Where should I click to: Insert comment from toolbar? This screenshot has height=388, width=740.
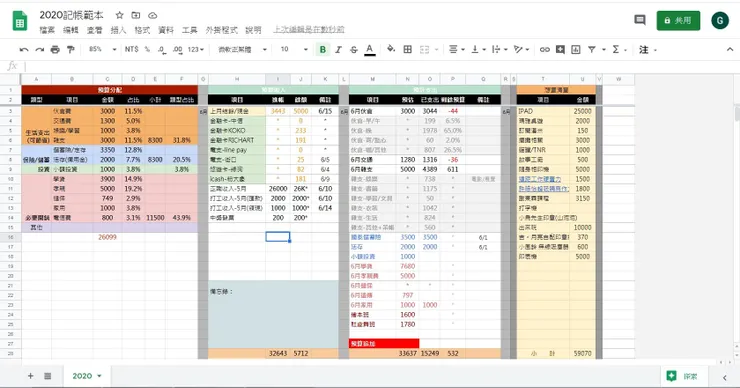point(560,49)
